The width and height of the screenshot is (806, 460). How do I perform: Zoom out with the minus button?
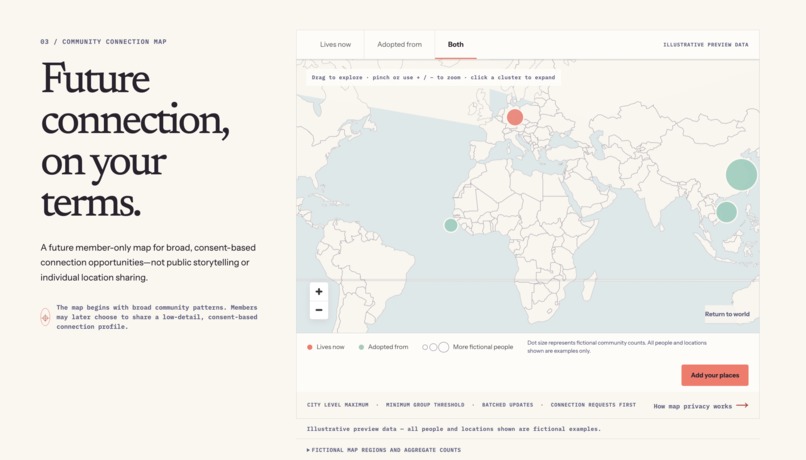319,310
